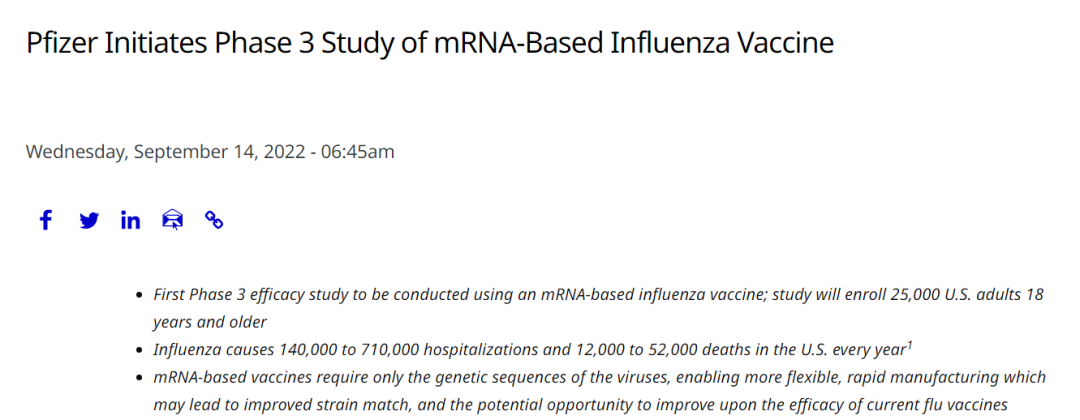
Task: Share the article on LinkedIn
Action: coord(130,220)
